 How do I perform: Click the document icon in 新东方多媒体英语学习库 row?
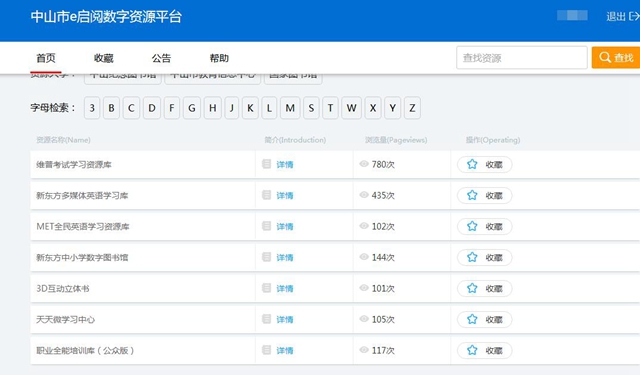[x=267, y=195]
